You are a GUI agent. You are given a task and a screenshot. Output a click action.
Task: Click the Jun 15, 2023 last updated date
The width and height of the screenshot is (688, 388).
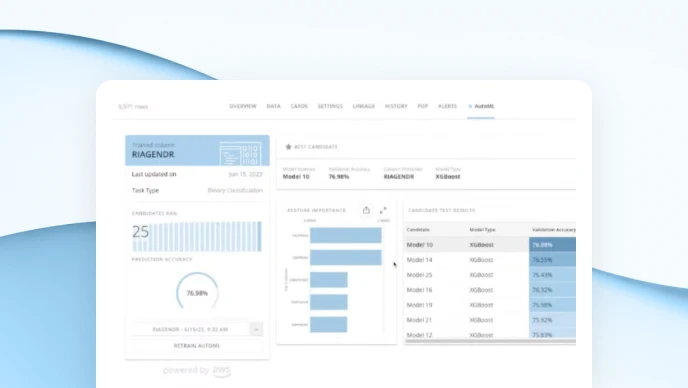pyautogui.click(x=245, y=174)
